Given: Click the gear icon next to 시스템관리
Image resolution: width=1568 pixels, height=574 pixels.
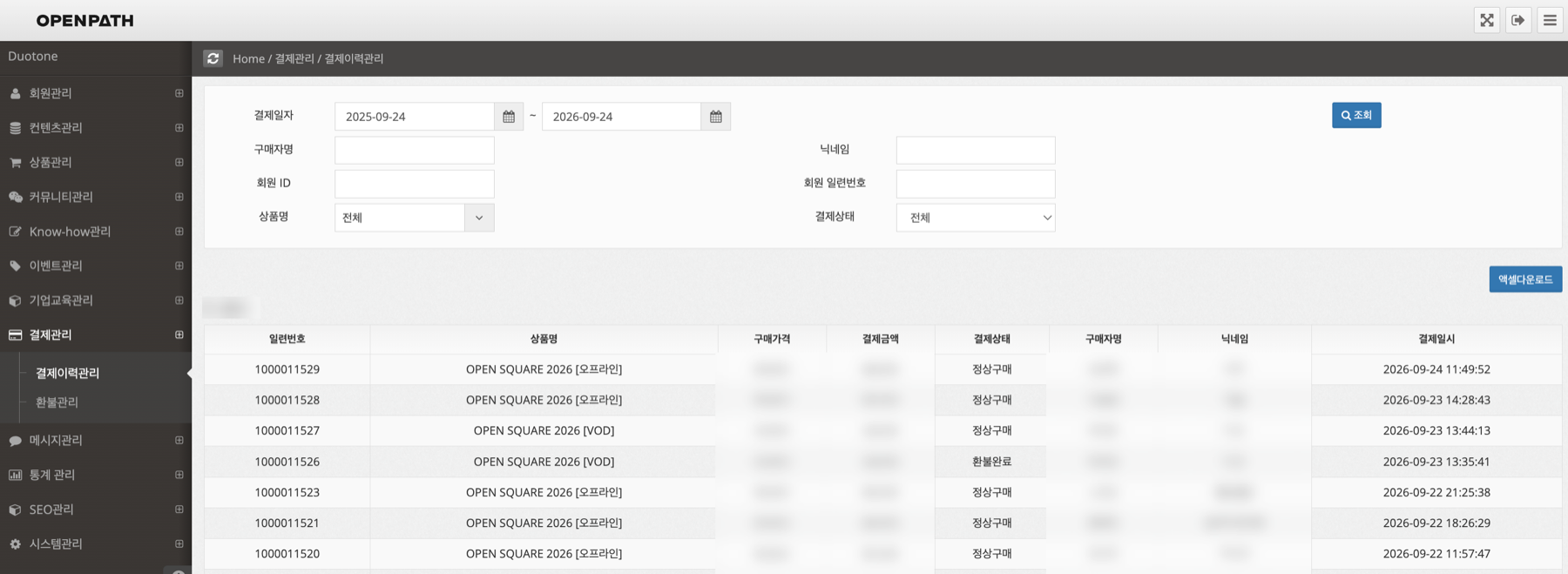Looking at the screenshot, I should tap(15, 544).
